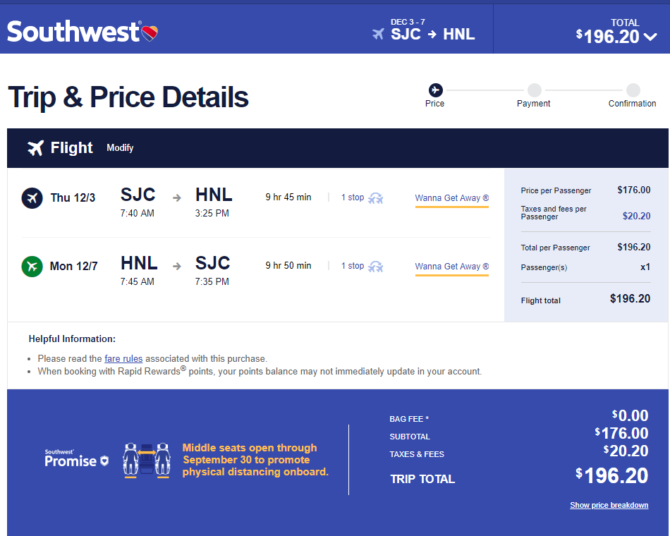Click the Modify link next to Flight
This screenshot has height=536, width=670.
[120, 148]
